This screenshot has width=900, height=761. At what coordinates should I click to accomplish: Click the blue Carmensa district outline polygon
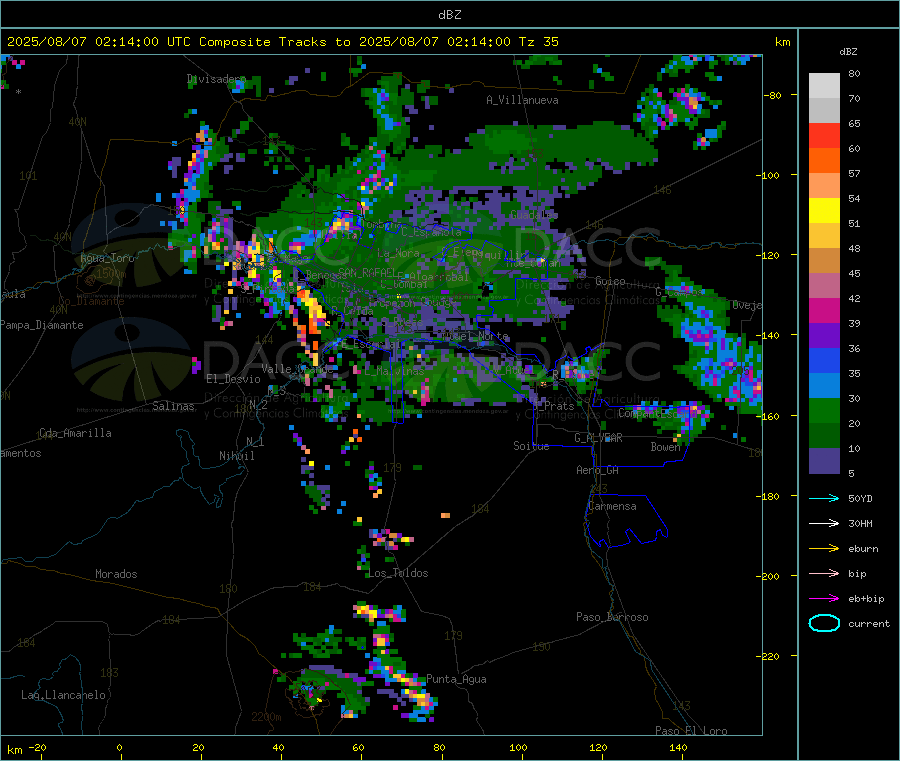pos(626,521)
